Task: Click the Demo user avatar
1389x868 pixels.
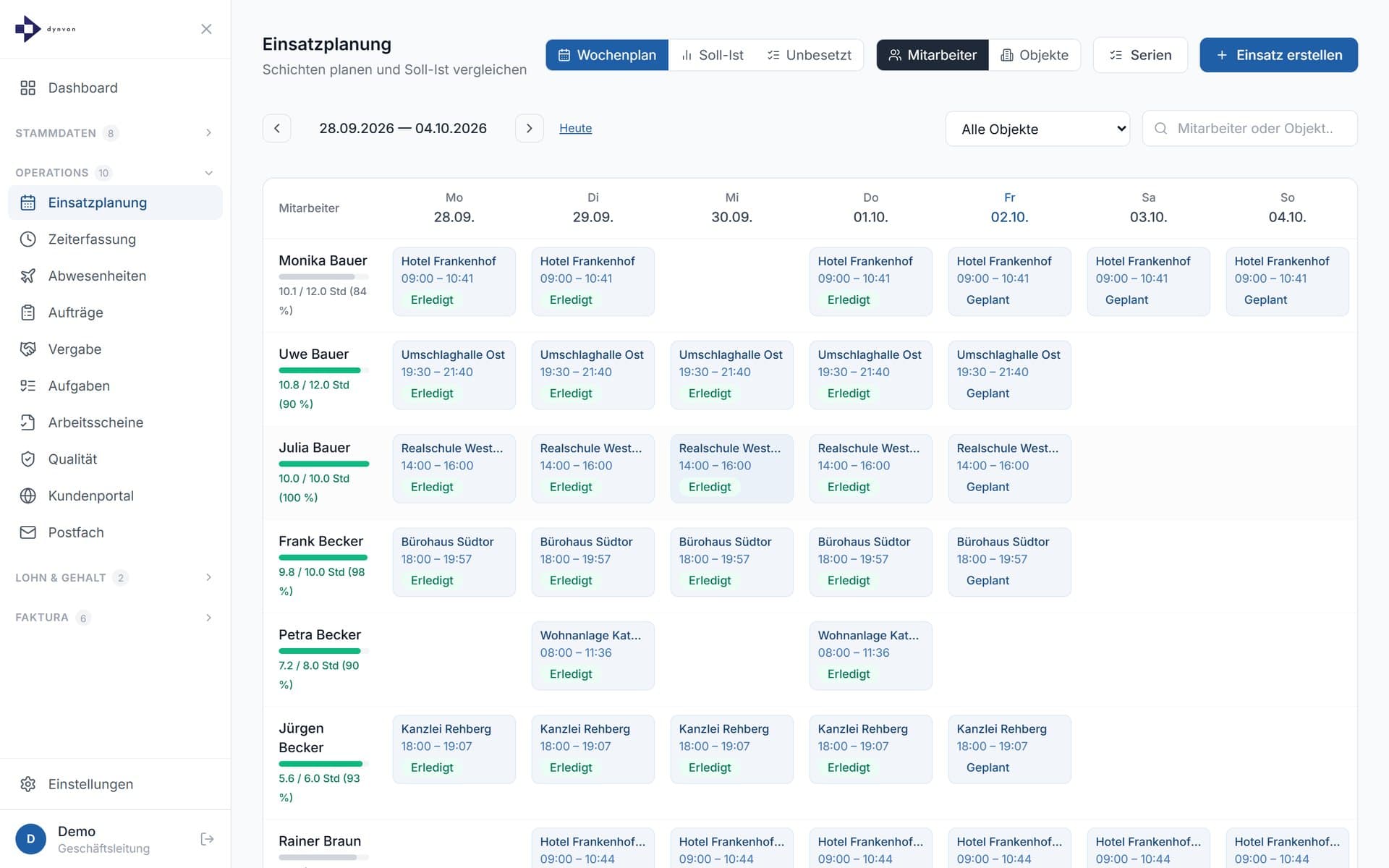Action: pyautogui.click(x=30, y=839)
